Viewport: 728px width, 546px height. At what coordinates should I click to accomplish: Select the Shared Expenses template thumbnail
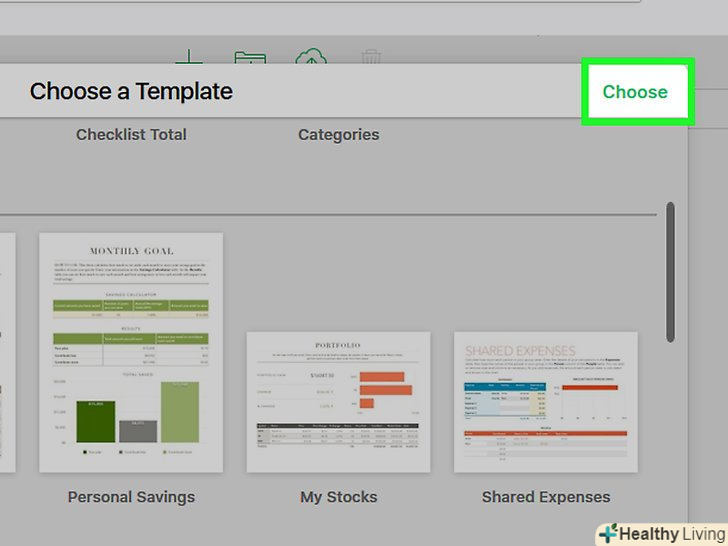click(x=546, y=402)
